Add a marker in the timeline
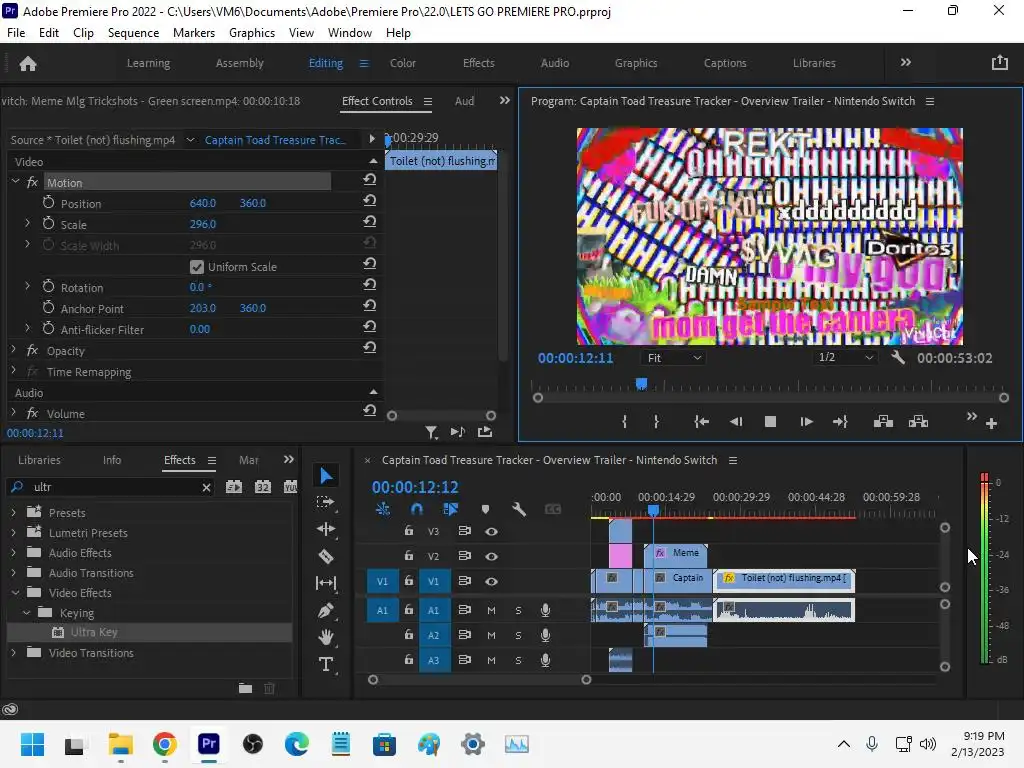 [485, 509]
